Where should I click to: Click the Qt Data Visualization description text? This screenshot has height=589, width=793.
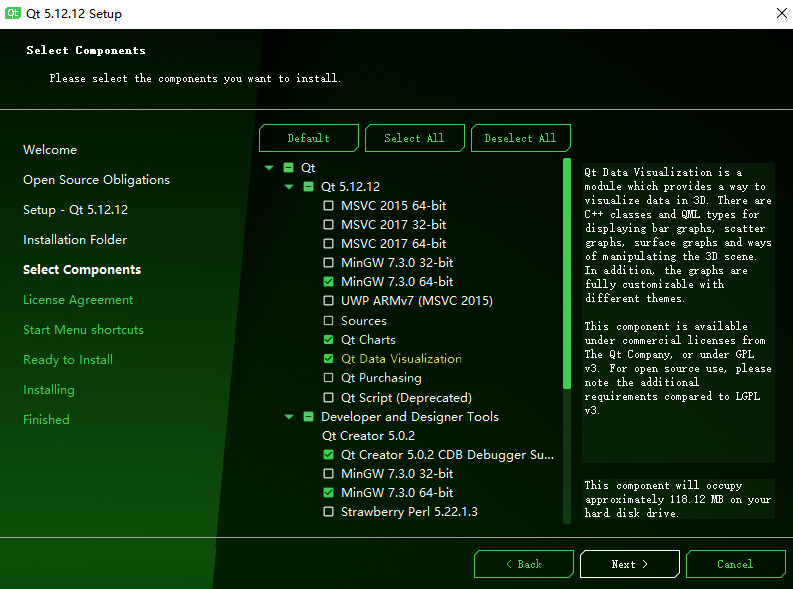pyautogui.click(x=678, y=291)
